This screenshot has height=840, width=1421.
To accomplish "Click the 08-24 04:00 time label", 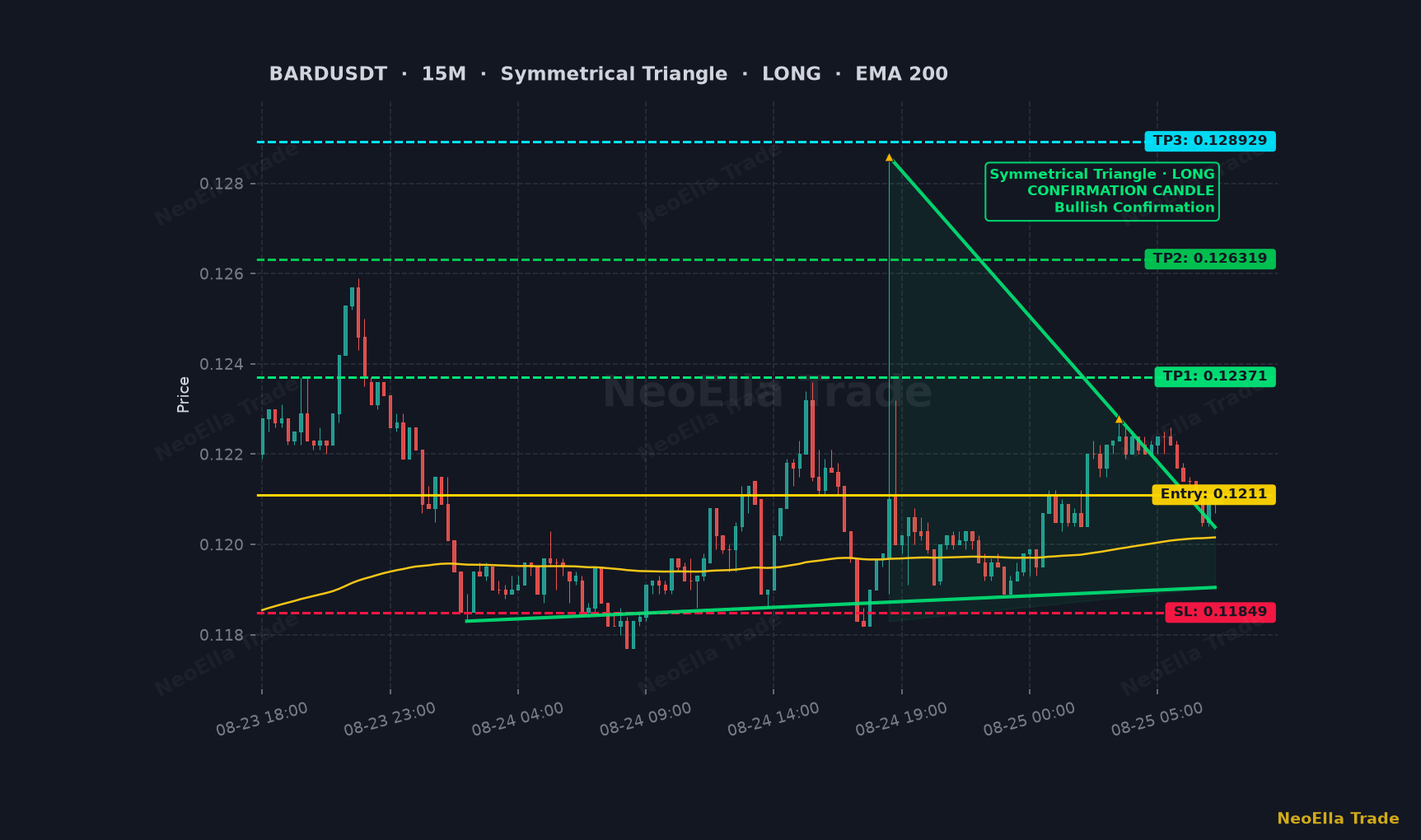I will point(517,719).
